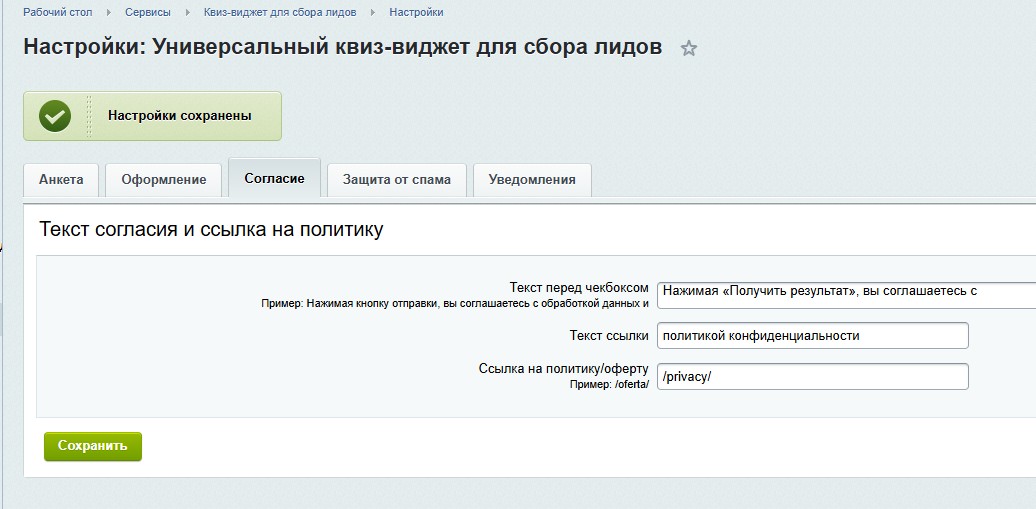Image resolution: width=1036 pixels, height=509 pixels.
Task: Click breadcrumb arrow after Рабочий стол
Action: coord(108,13)
